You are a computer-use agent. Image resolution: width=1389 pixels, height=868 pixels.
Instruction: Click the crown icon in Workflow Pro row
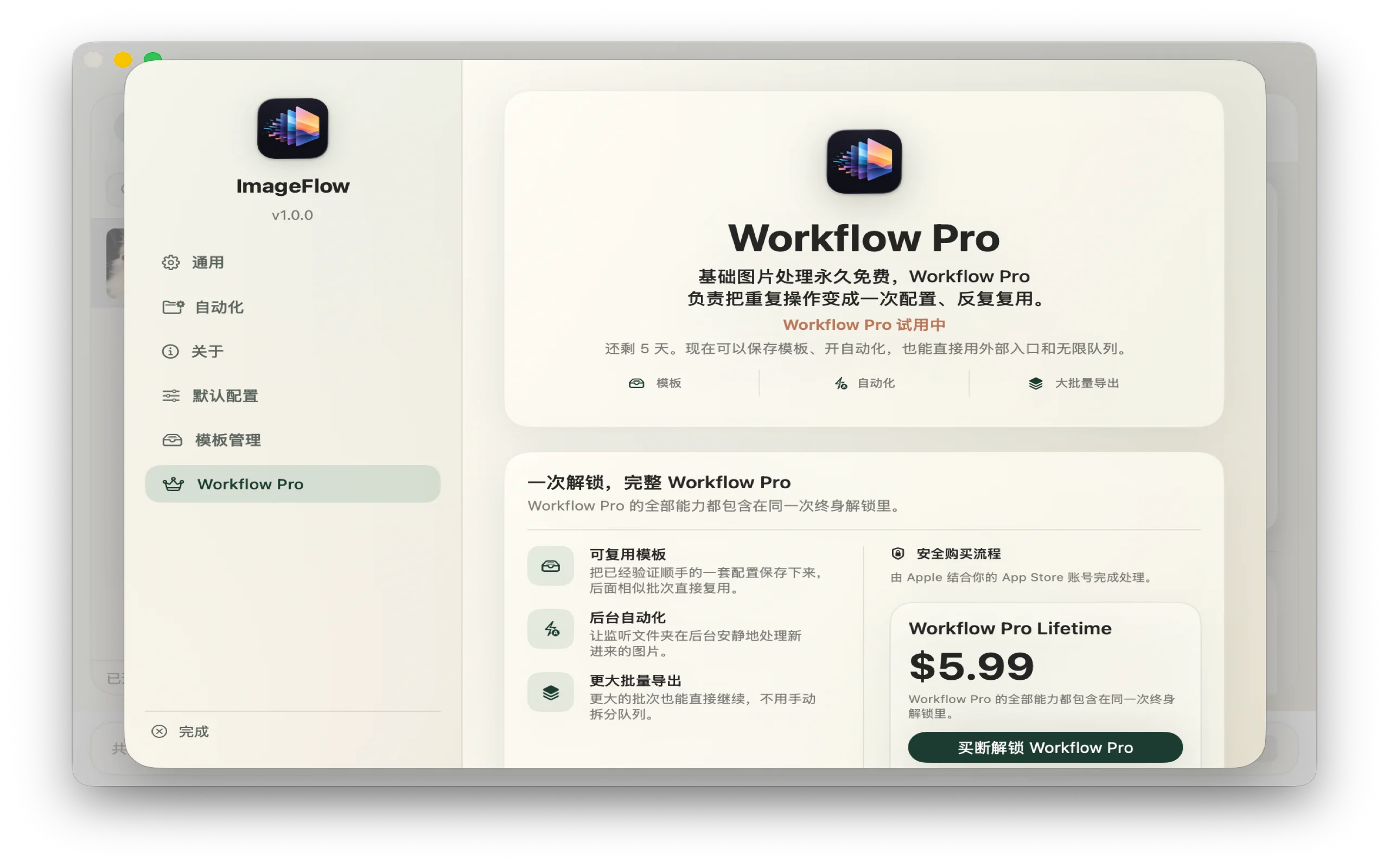click(173, 484)
